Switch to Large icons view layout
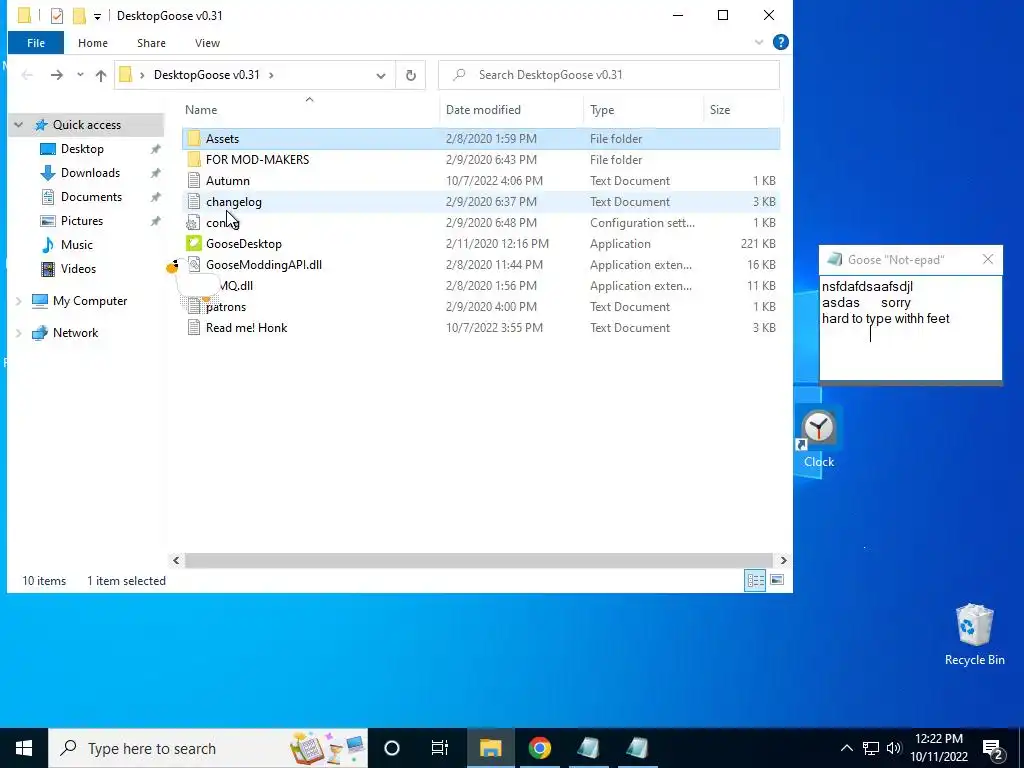Viewport: 1024px width, 768px height. [x=777, y=580]
